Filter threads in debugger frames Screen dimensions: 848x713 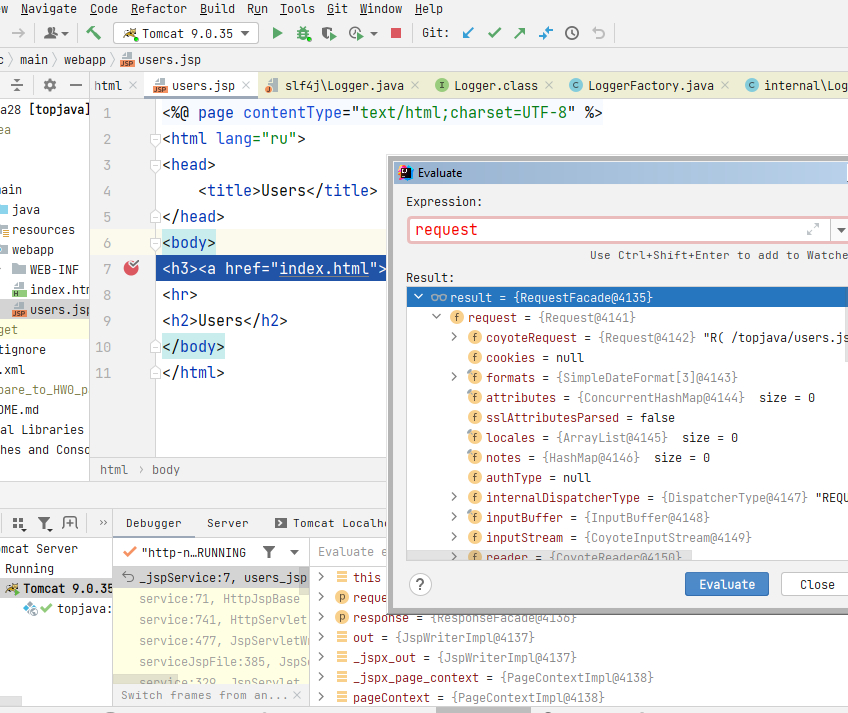click(x=269, y=552)
